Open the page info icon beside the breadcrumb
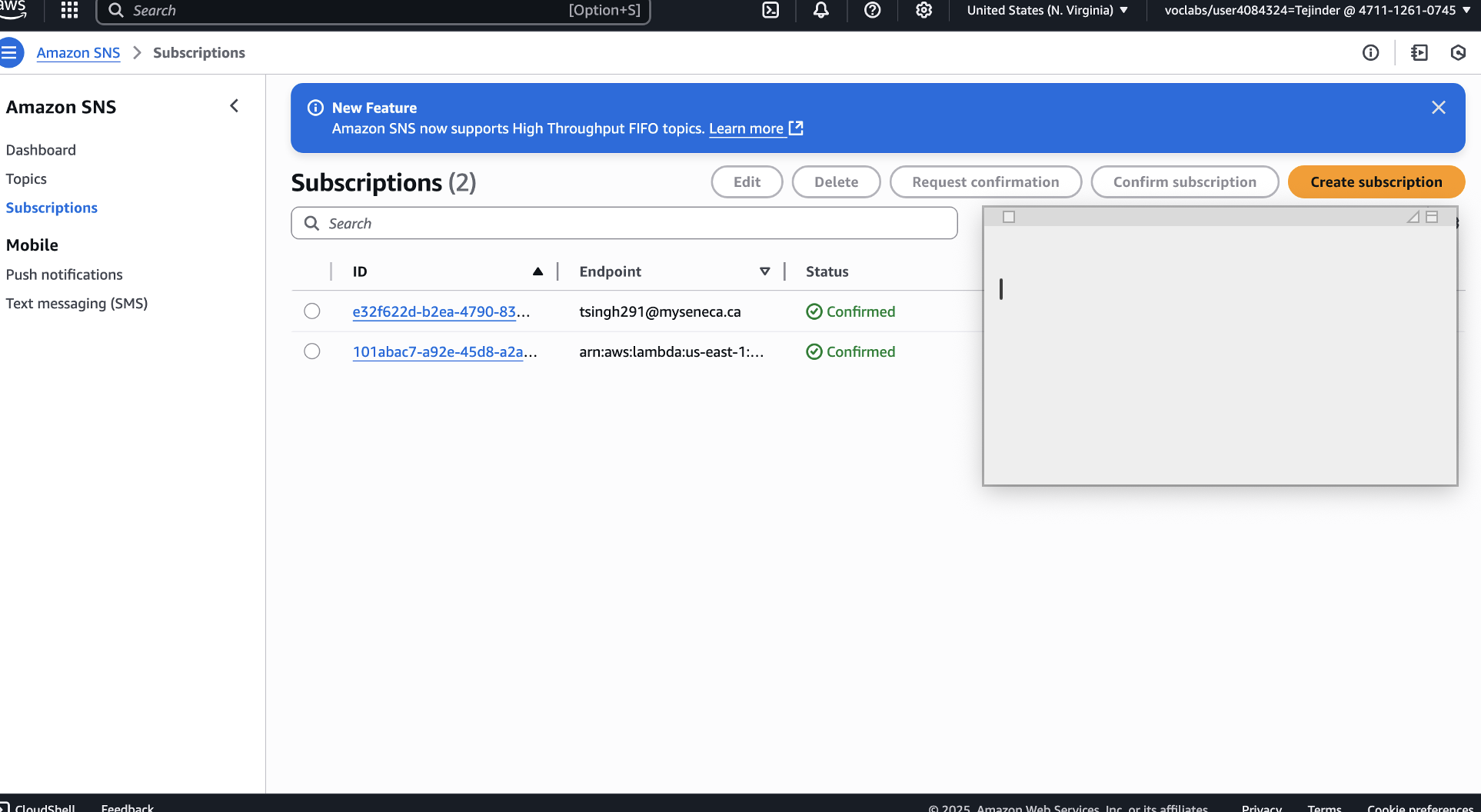The height and width of the screenshot is (812, 1481). click(x=1370, y=52)
